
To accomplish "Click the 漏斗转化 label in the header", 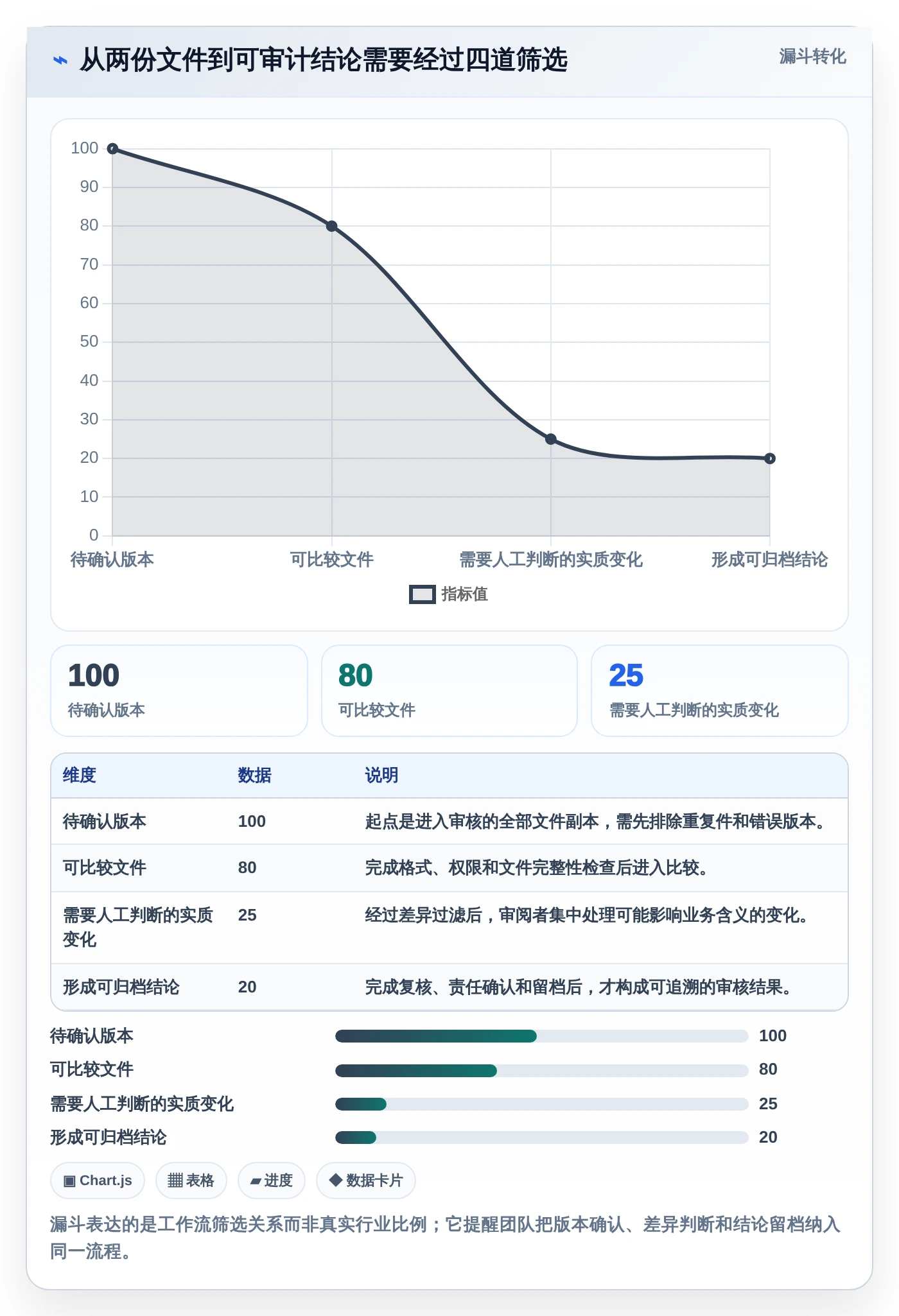I will [812, 56].
